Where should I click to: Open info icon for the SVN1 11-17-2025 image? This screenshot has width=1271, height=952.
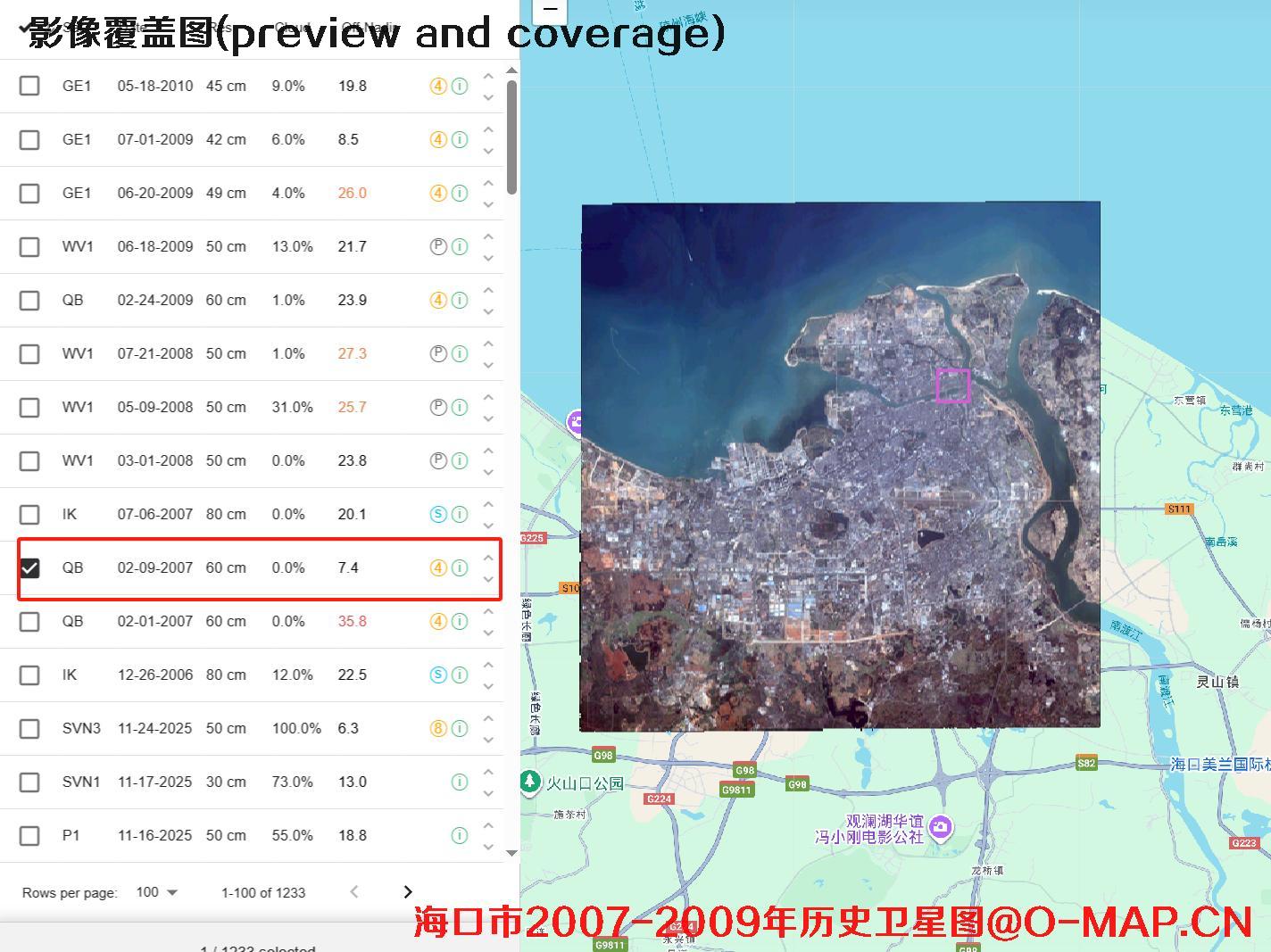(x=460, y=782)
